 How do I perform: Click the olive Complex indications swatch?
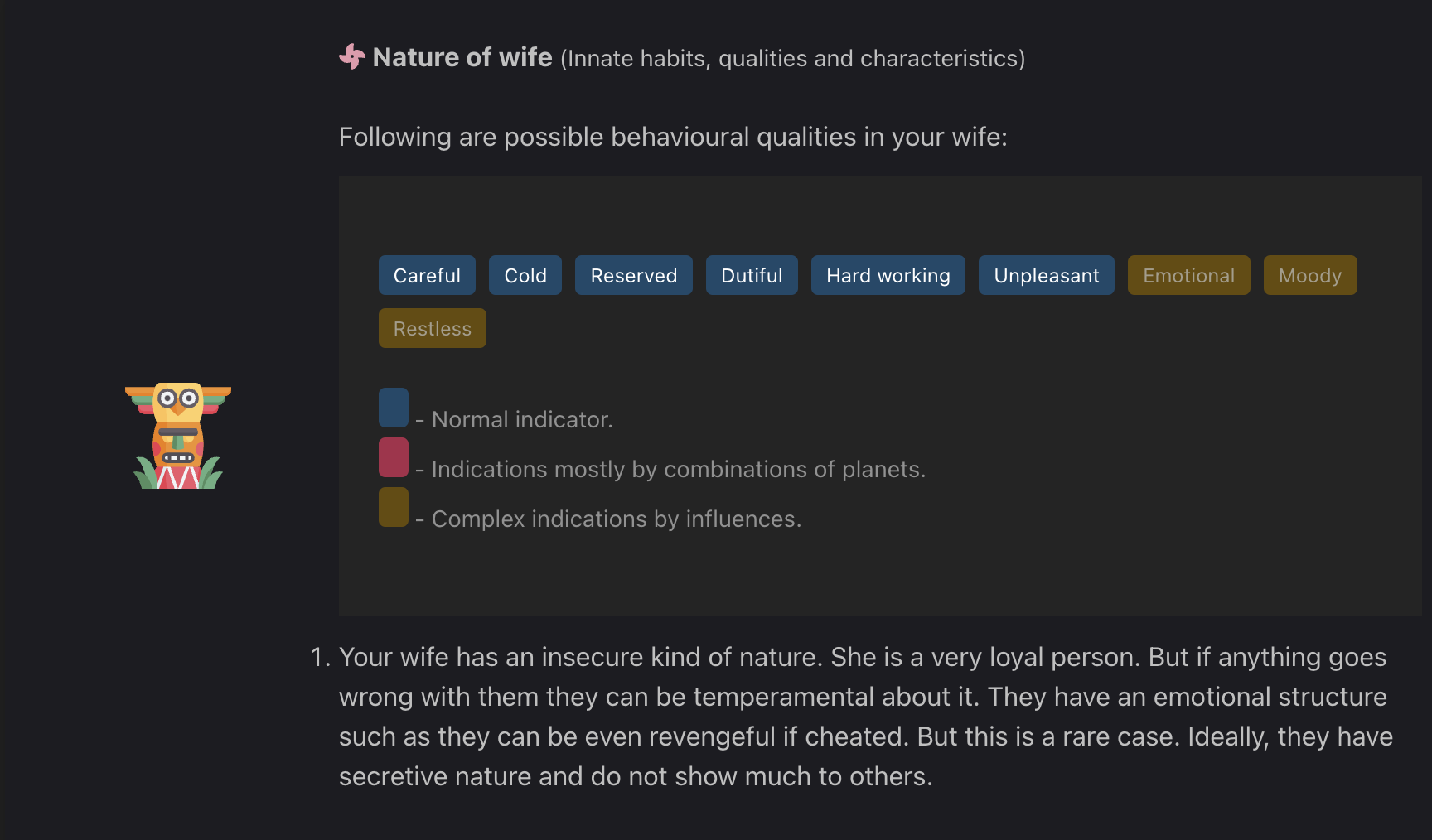click(x=394, y=507)
